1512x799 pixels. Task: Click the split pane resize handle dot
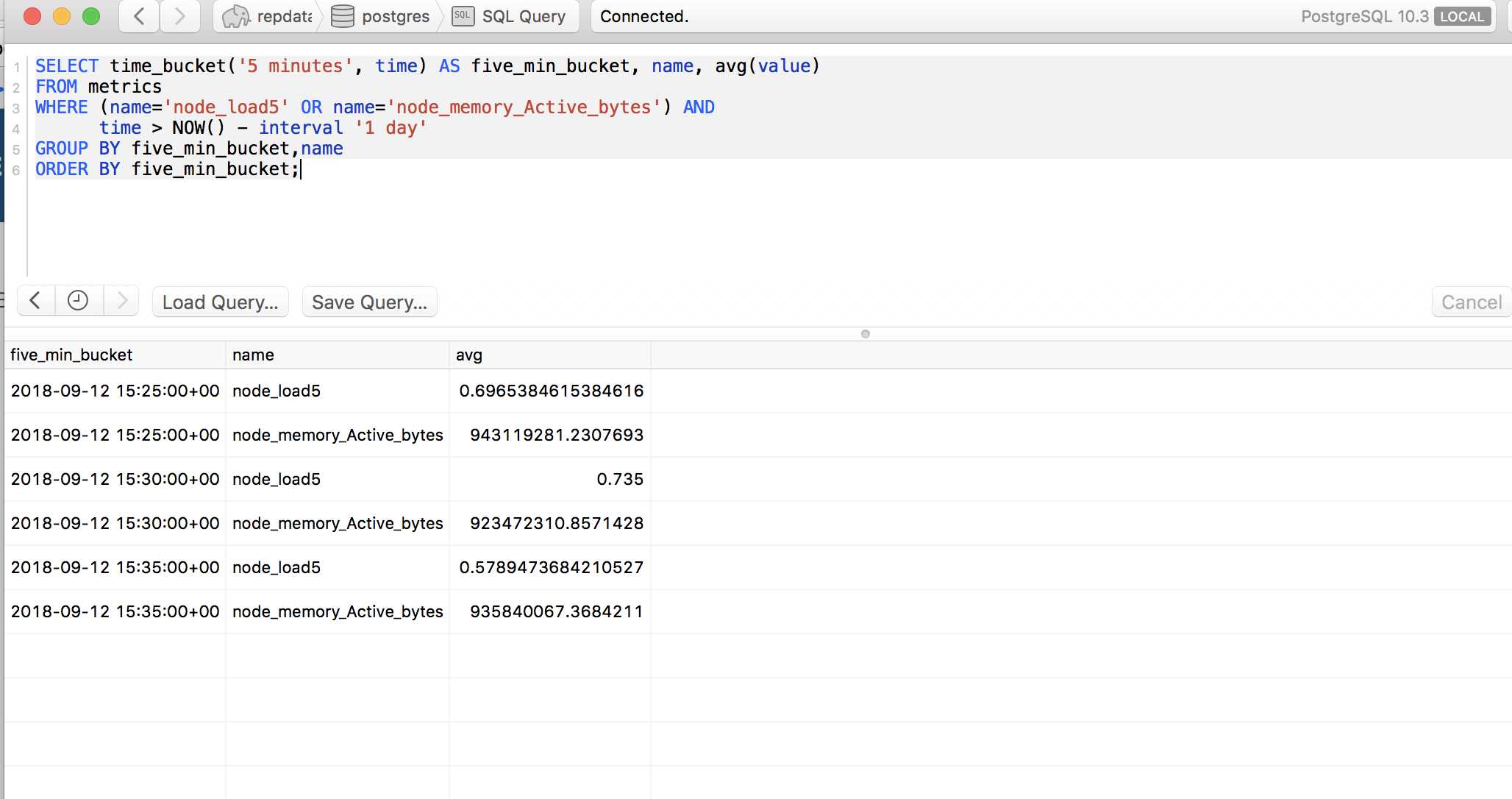click(866, 334)
